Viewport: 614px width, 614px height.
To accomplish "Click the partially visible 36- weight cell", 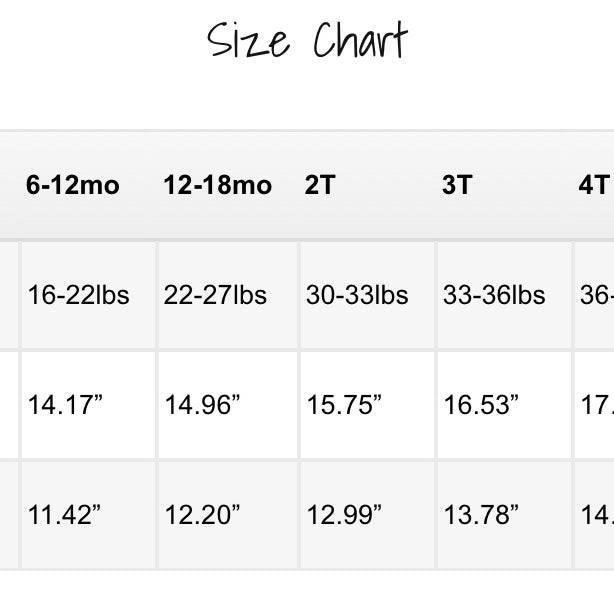I will (x=596, y=295).
